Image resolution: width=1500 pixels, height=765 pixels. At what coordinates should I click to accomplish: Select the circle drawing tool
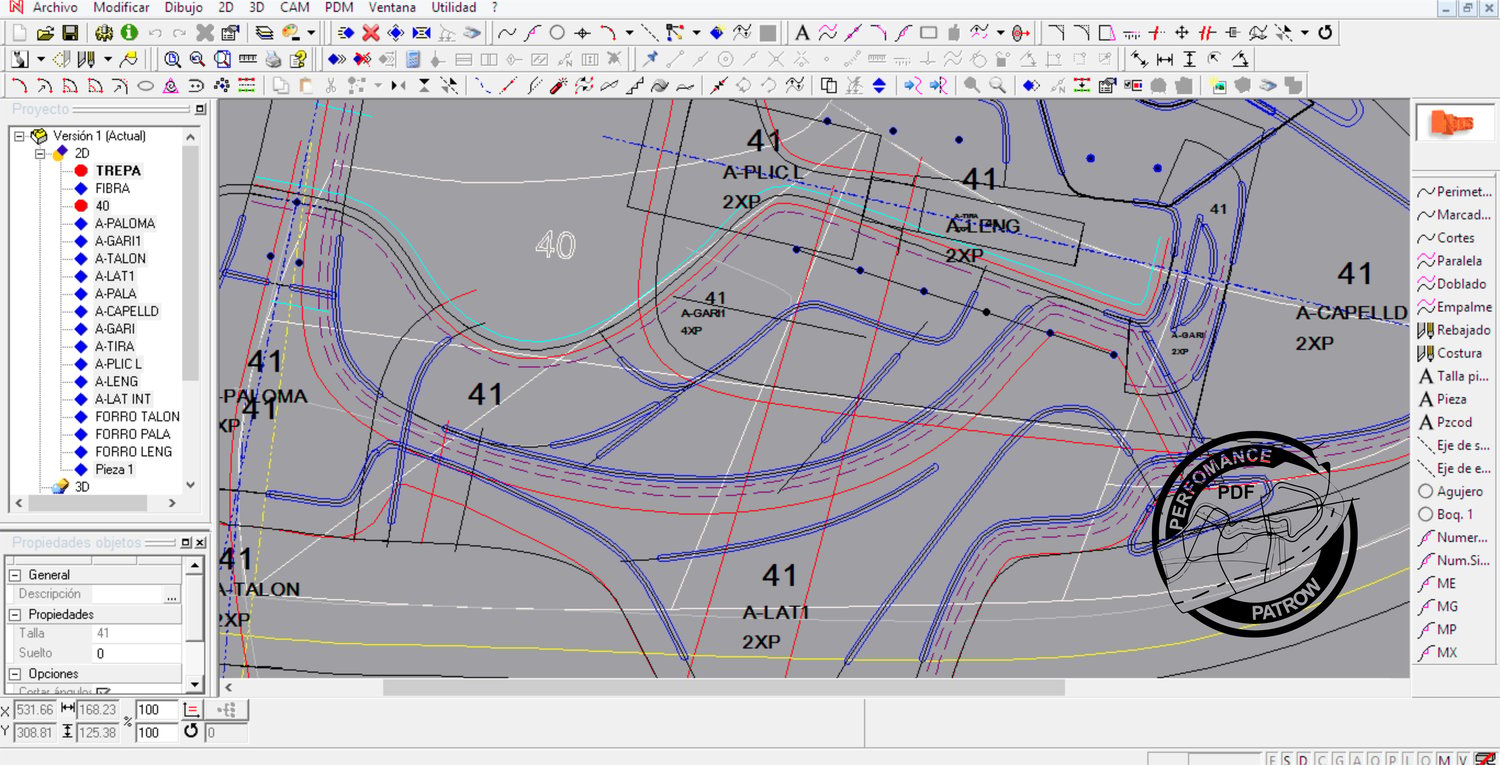[557, 33]
